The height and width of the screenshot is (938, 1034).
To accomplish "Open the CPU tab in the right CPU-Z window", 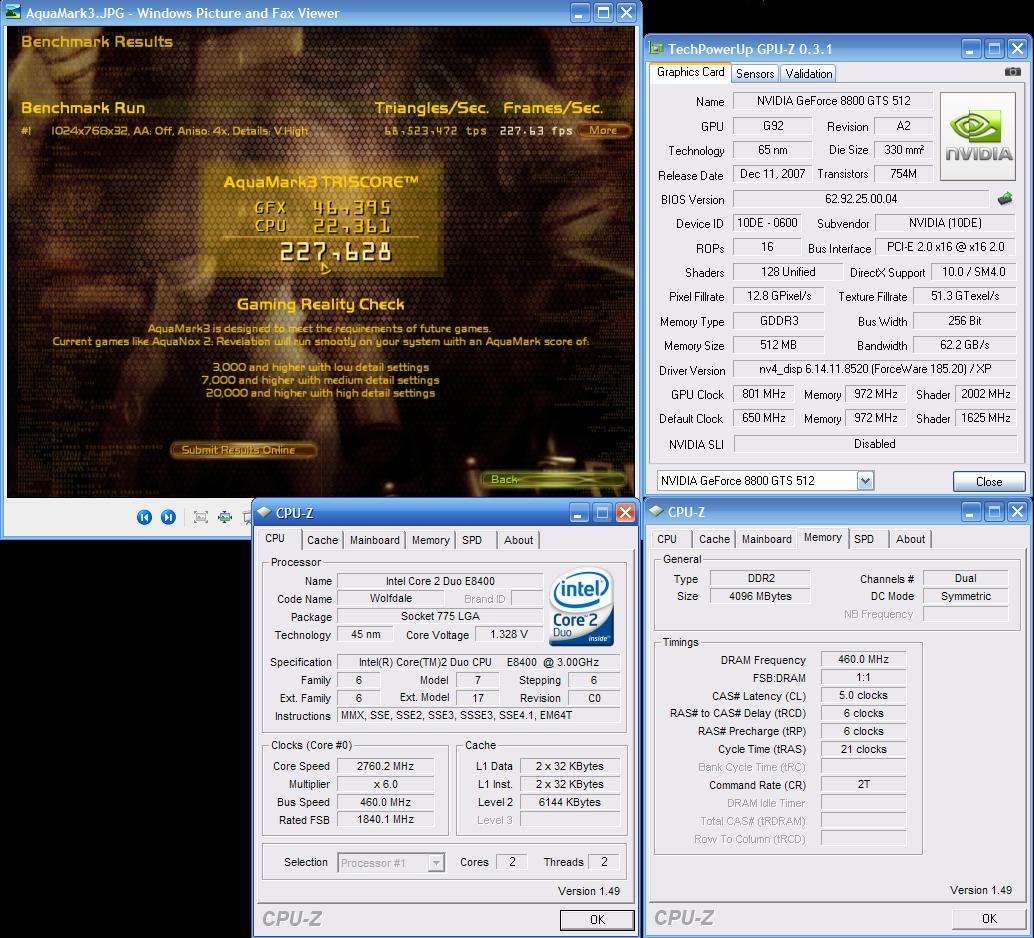I will click(x=667, y=539).
